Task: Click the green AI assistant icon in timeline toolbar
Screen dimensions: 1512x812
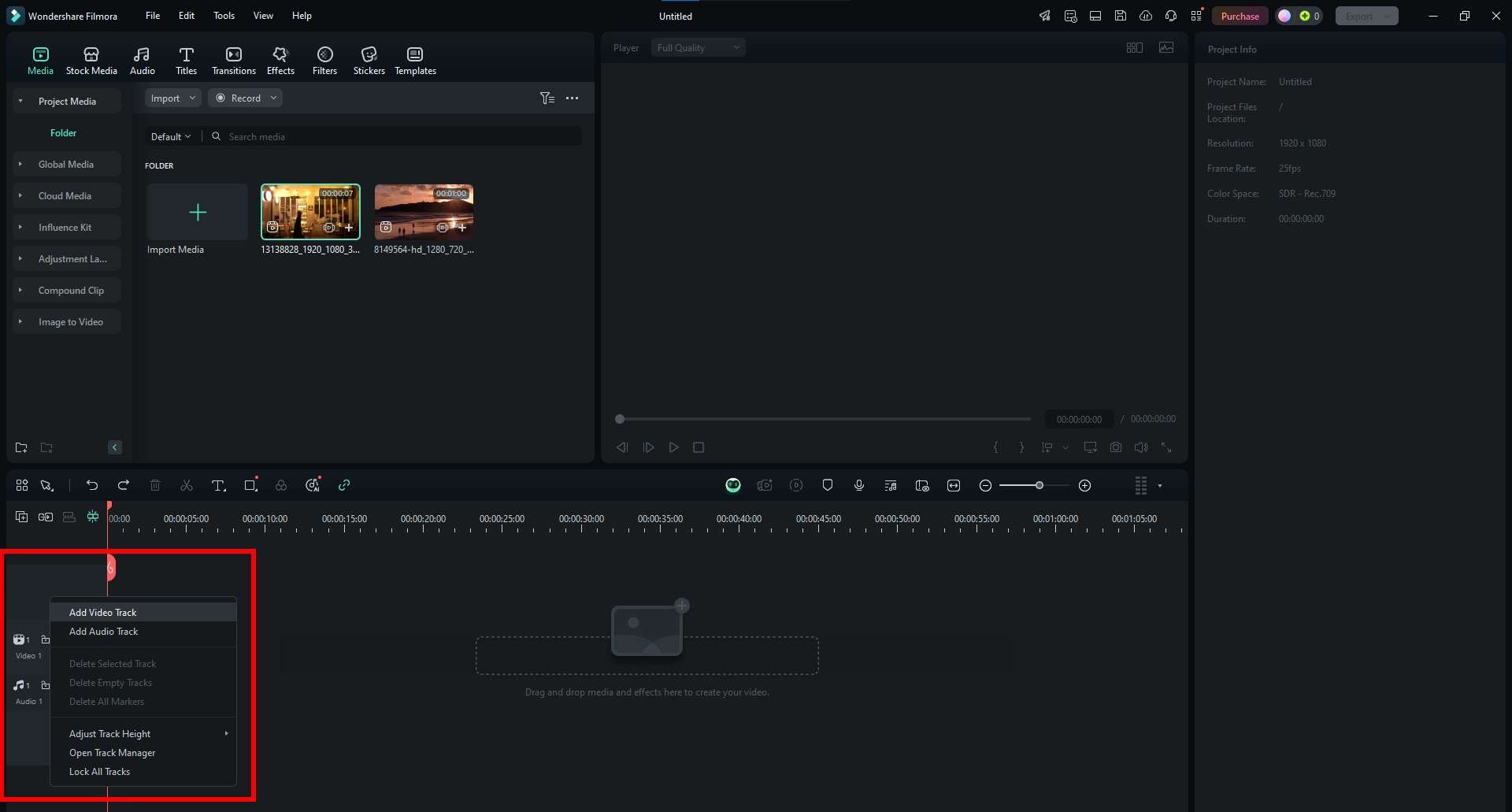Action: tap(733, 485)
